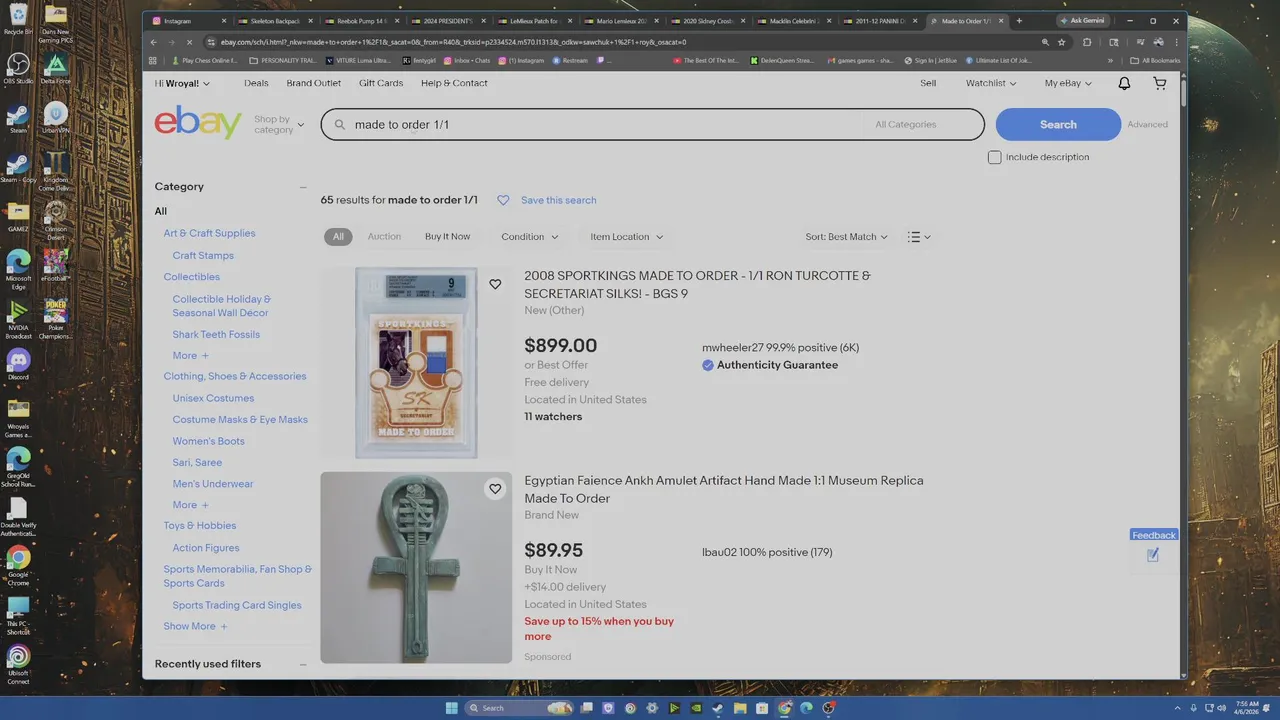This screenshot has width=1280, height=720.
Task: Open Google Chrome desktop icon
Action: click(18, 564)
